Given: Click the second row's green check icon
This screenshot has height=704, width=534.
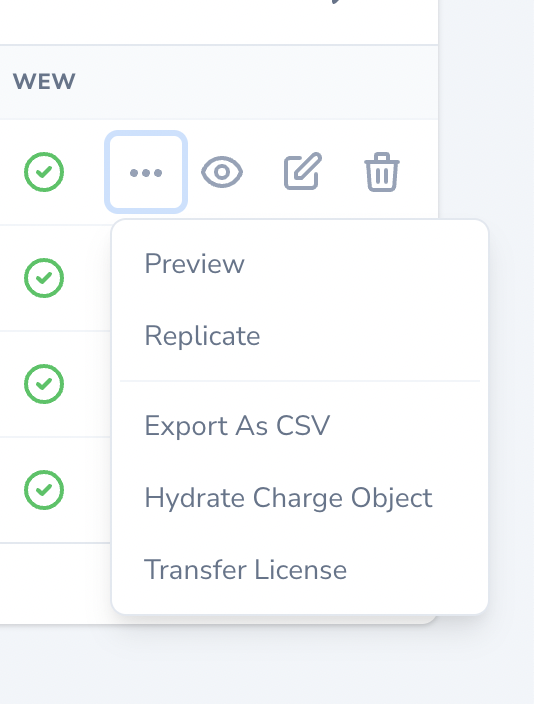Looking at the screenshot, I should (x=44, y=278).
